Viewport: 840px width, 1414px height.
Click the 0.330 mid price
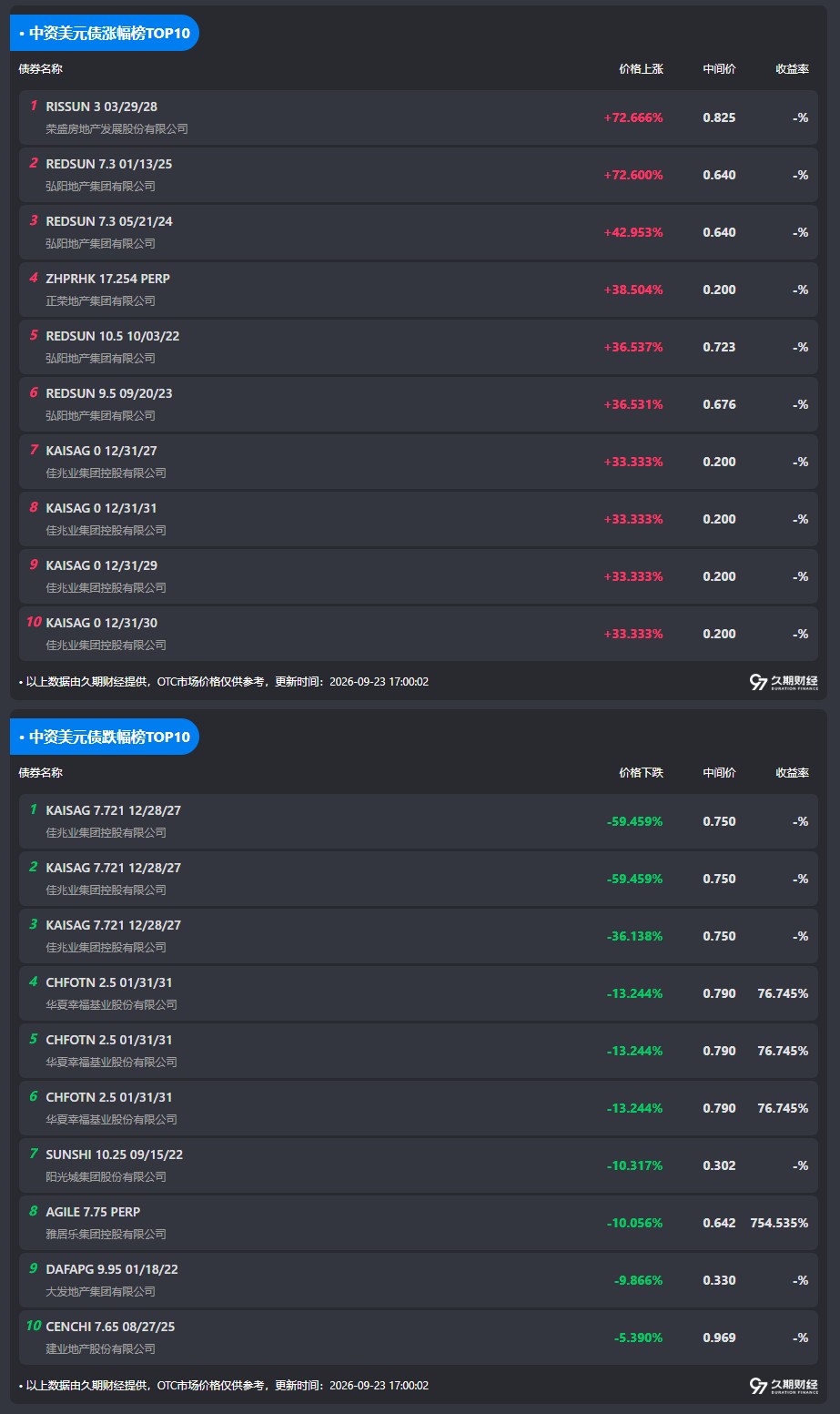coord(719,1280)
